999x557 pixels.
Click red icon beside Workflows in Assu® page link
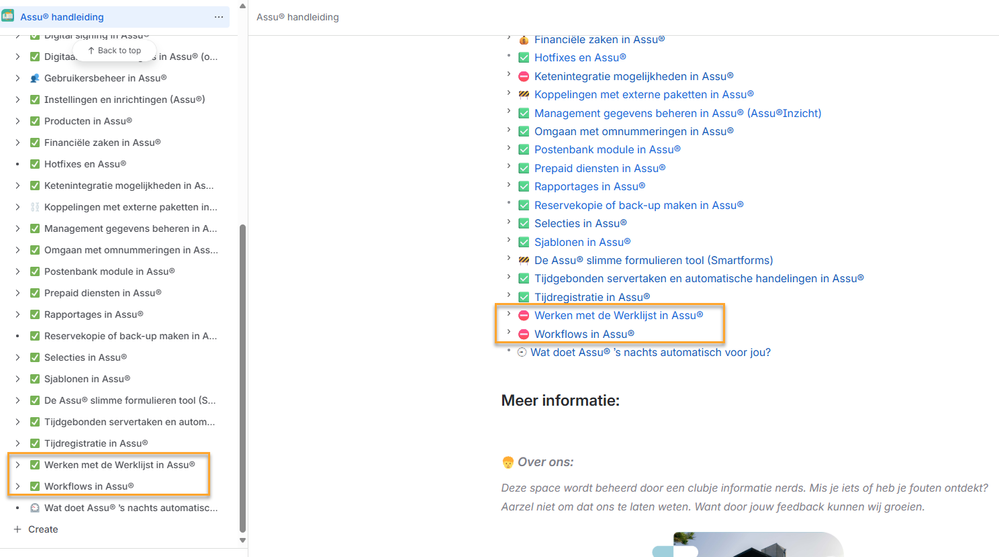pos(524,334)
